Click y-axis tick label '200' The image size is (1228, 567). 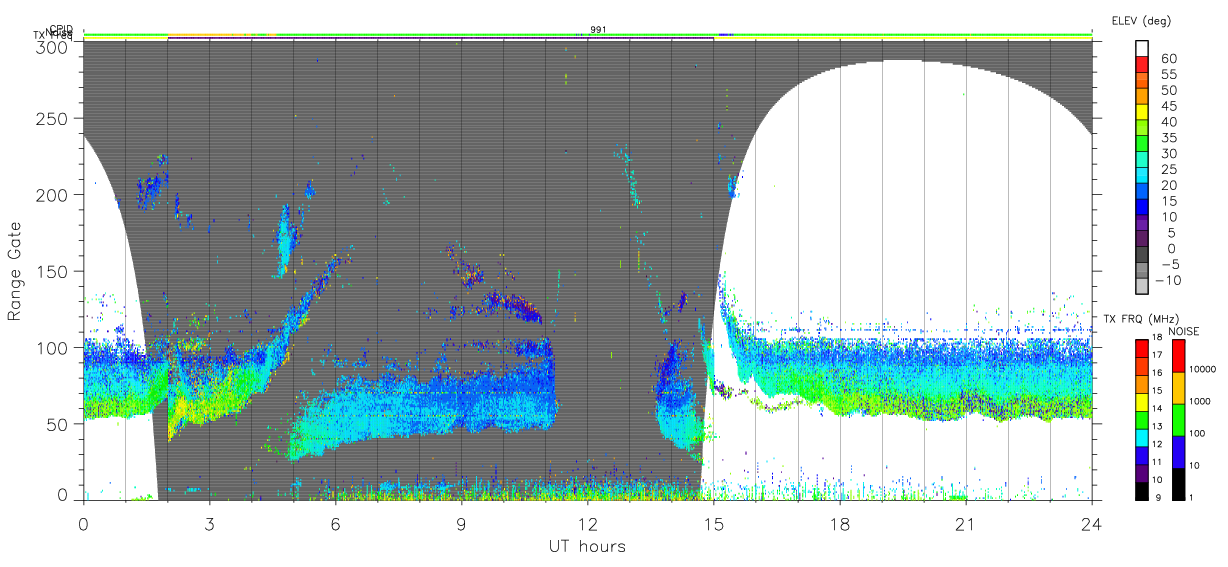click(x=53, y=195)
